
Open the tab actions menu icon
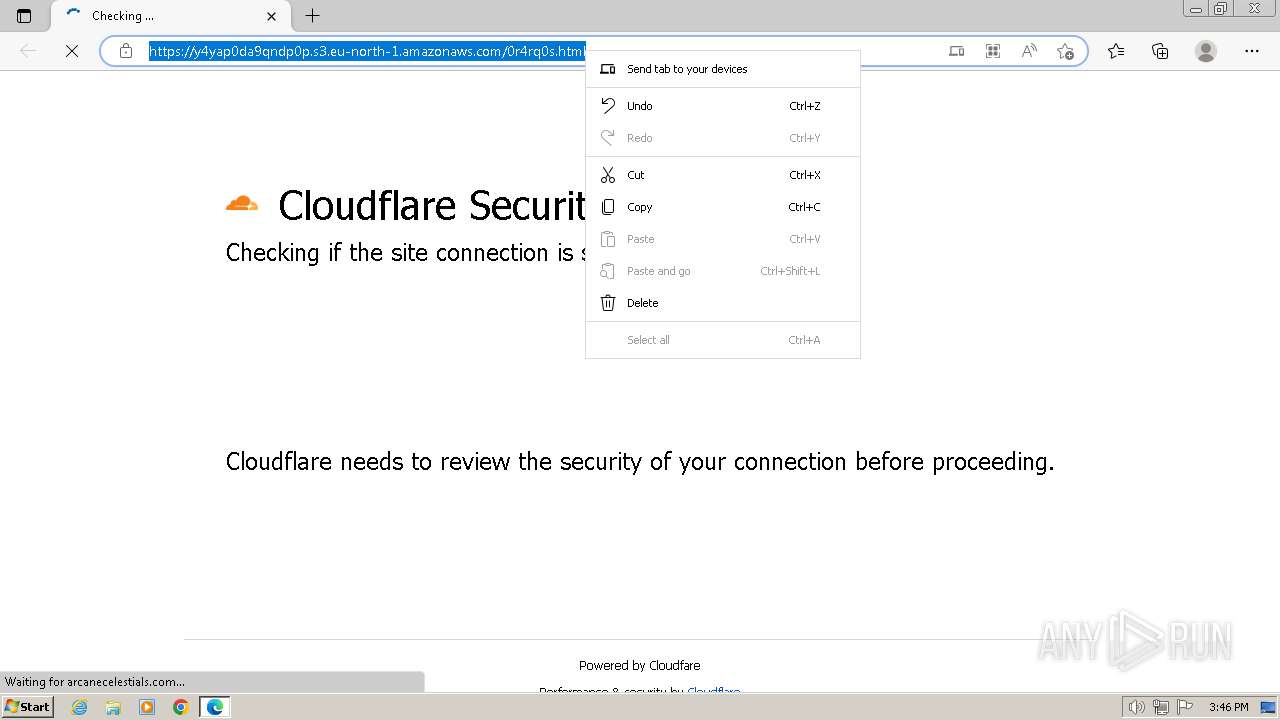24,16
